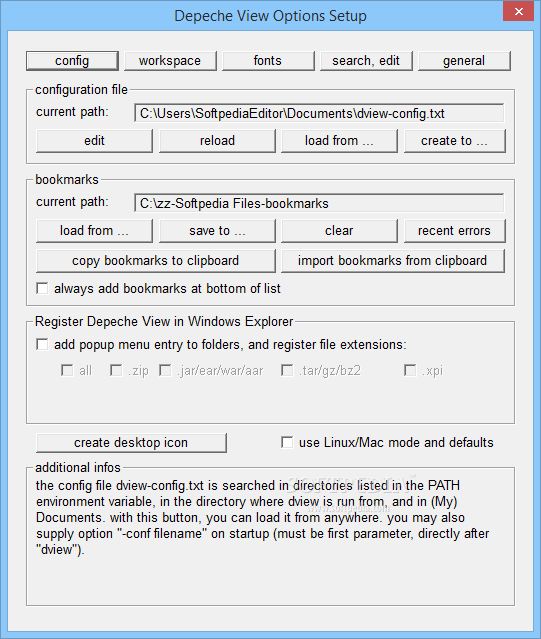541x639 pixels.
Task: Click configuration 'load from ...' button
Action: (x=339, y=141)
